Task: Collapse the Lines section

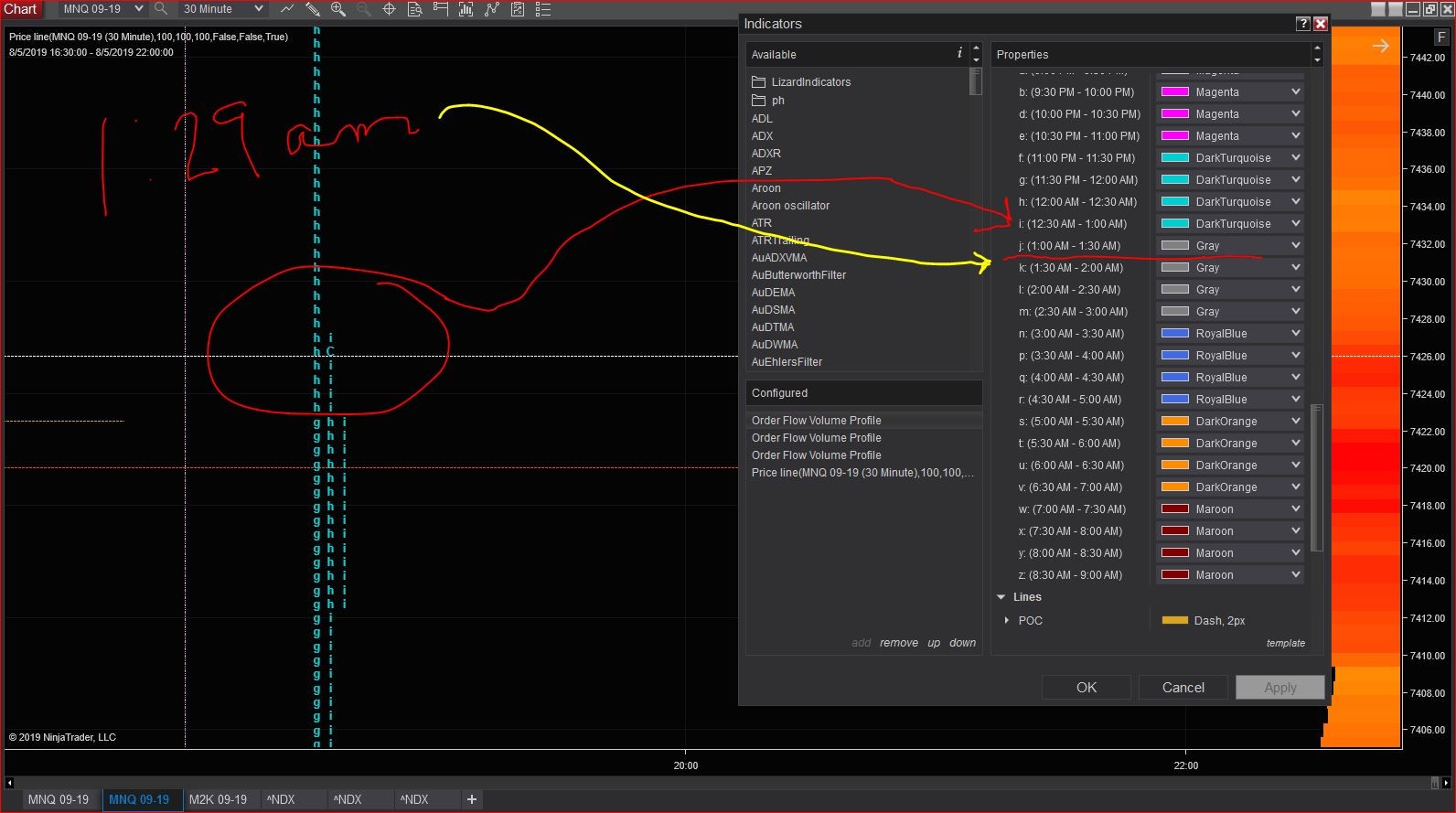Action: pyautogui.click(x=1001, y=597)
